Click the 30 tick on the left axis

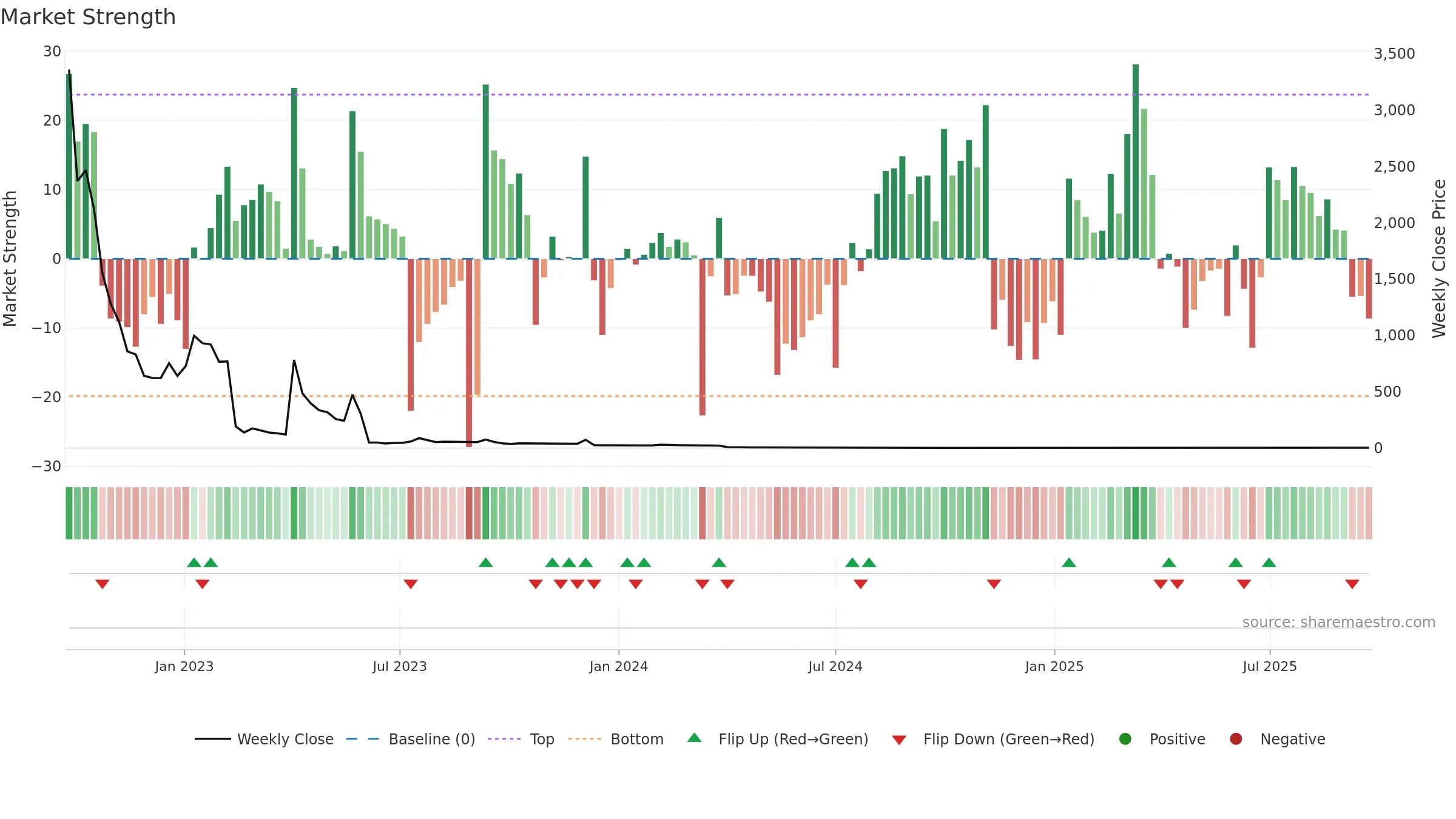click(52, 52)
